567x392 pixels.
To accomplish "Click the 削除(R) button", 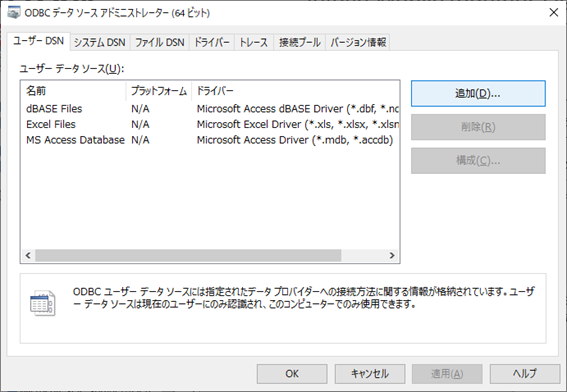I will pos(478,127).
